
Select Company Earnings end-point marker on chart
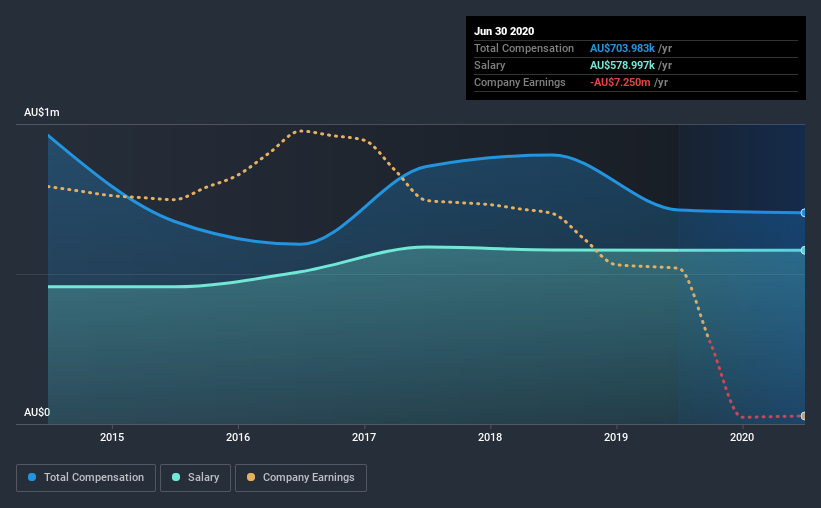point(803,416)
